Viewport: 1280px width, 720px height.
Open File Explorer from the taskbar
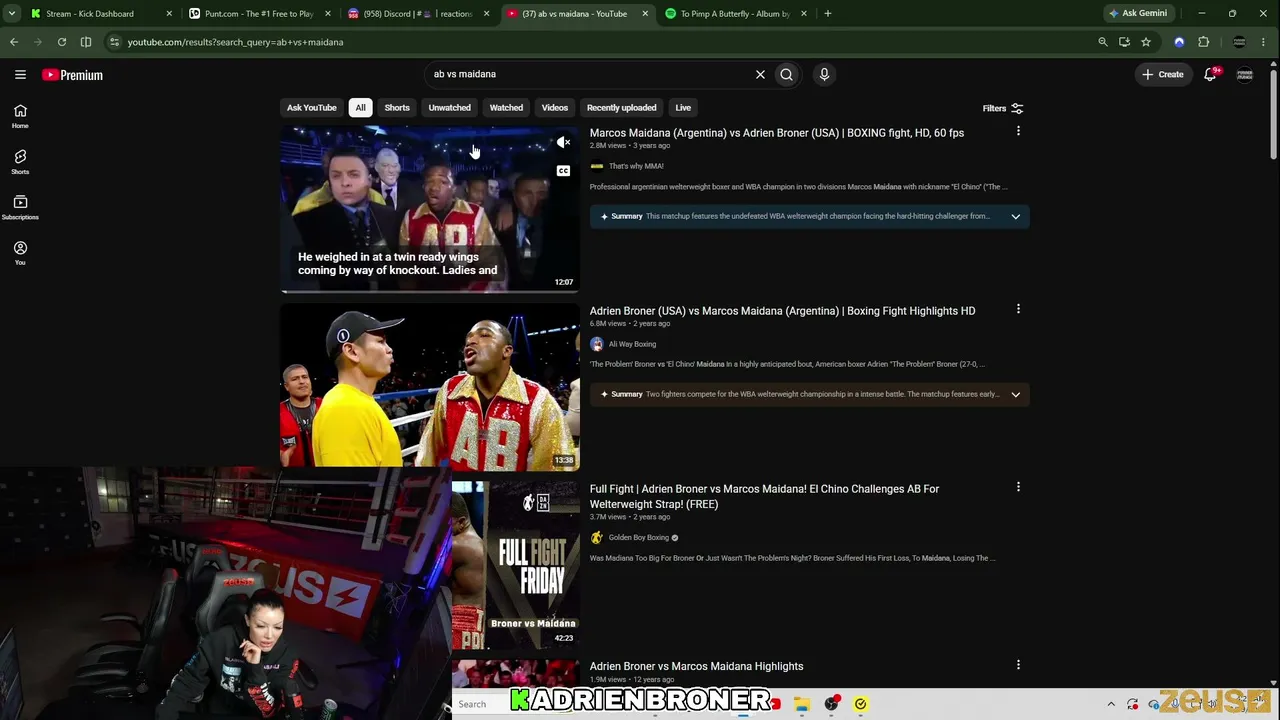[802, 704]
